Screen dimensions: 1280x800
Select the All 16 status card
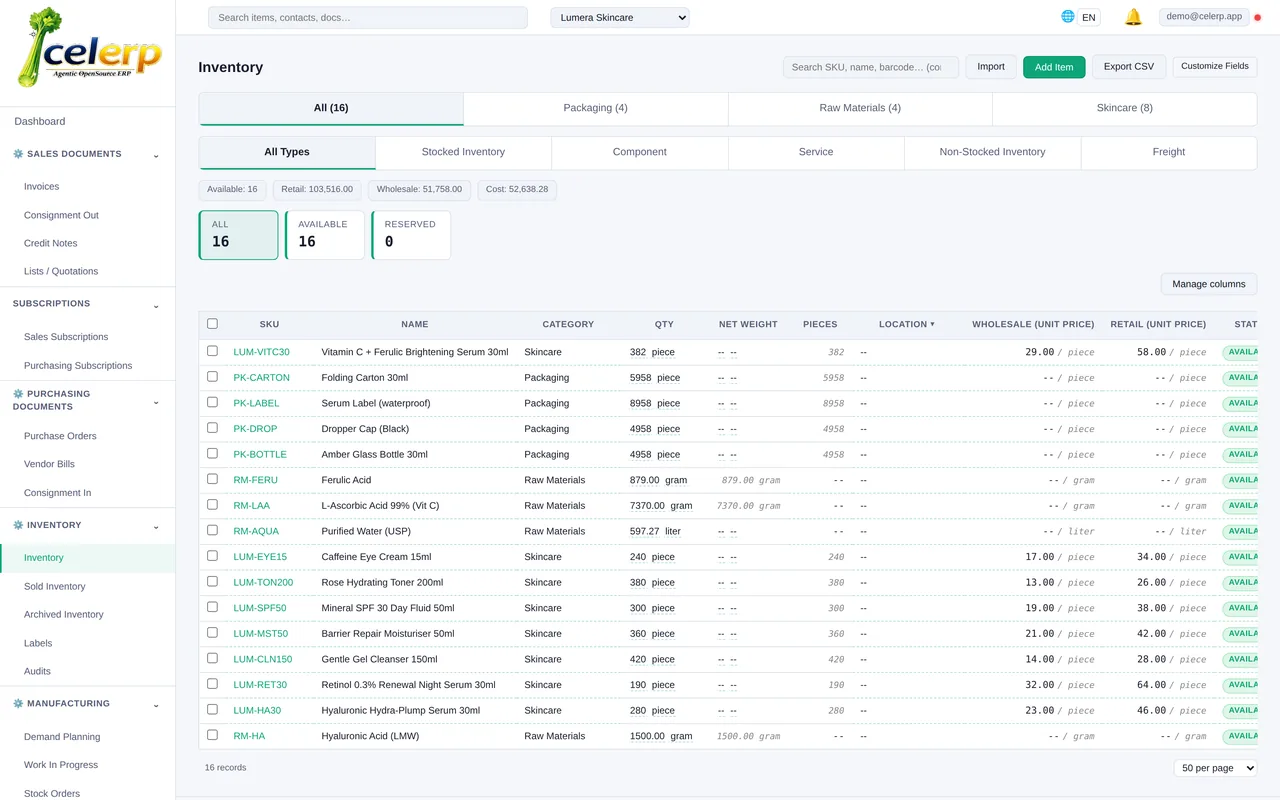(238, 235)
